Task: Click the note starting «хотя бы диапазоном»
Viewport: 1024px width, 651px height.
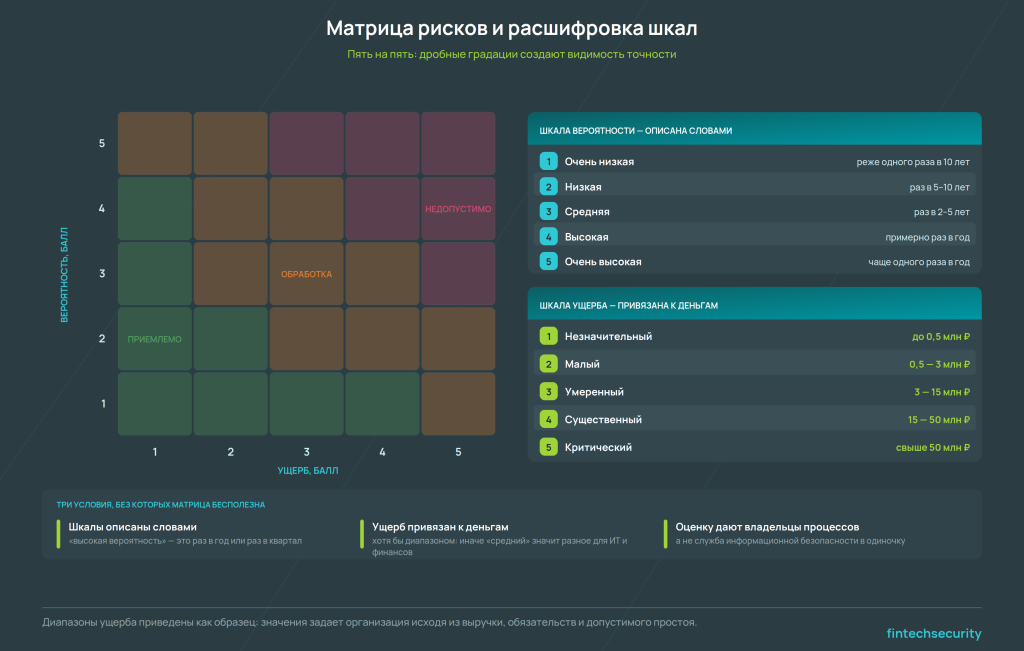Action: coord(500,547)
